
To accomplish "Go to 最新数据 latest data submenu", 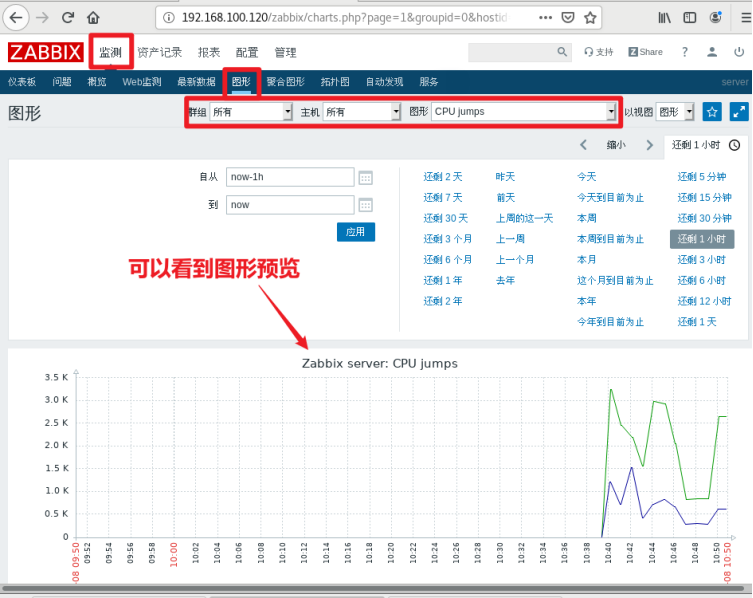I will pos(196,82).
